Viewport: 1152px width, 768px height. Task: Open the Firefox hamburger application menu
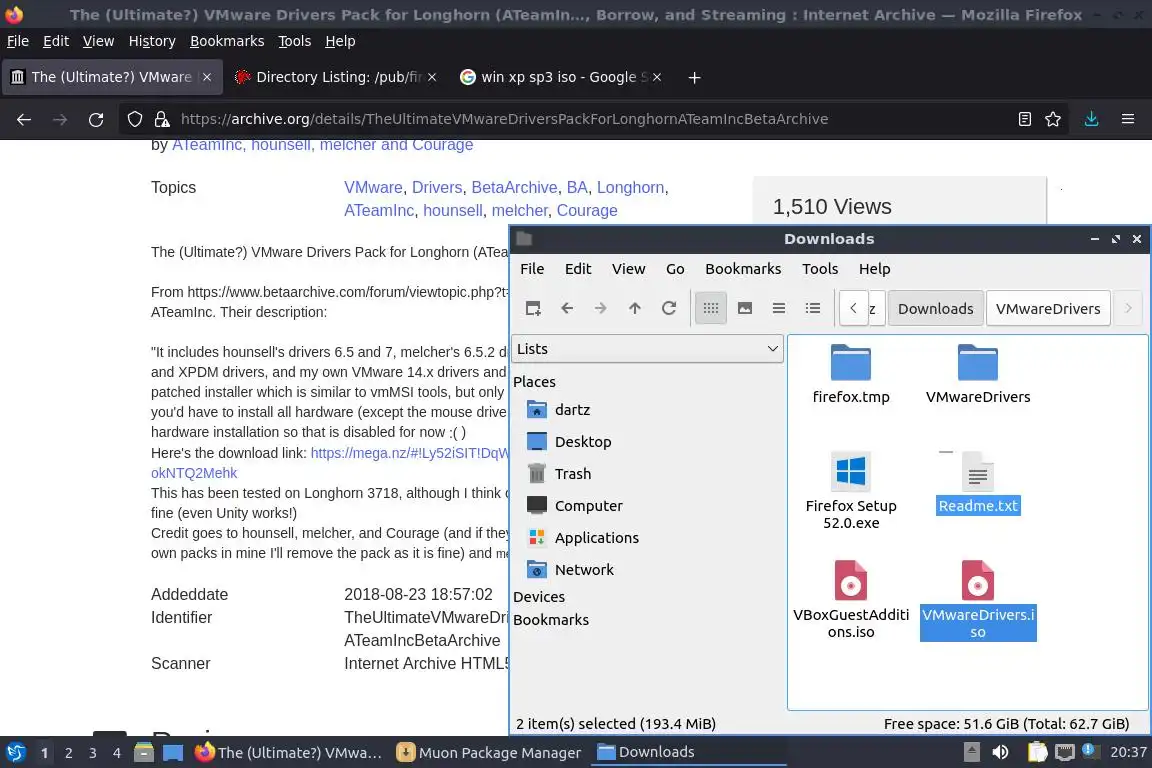(x=1128, y=119)
